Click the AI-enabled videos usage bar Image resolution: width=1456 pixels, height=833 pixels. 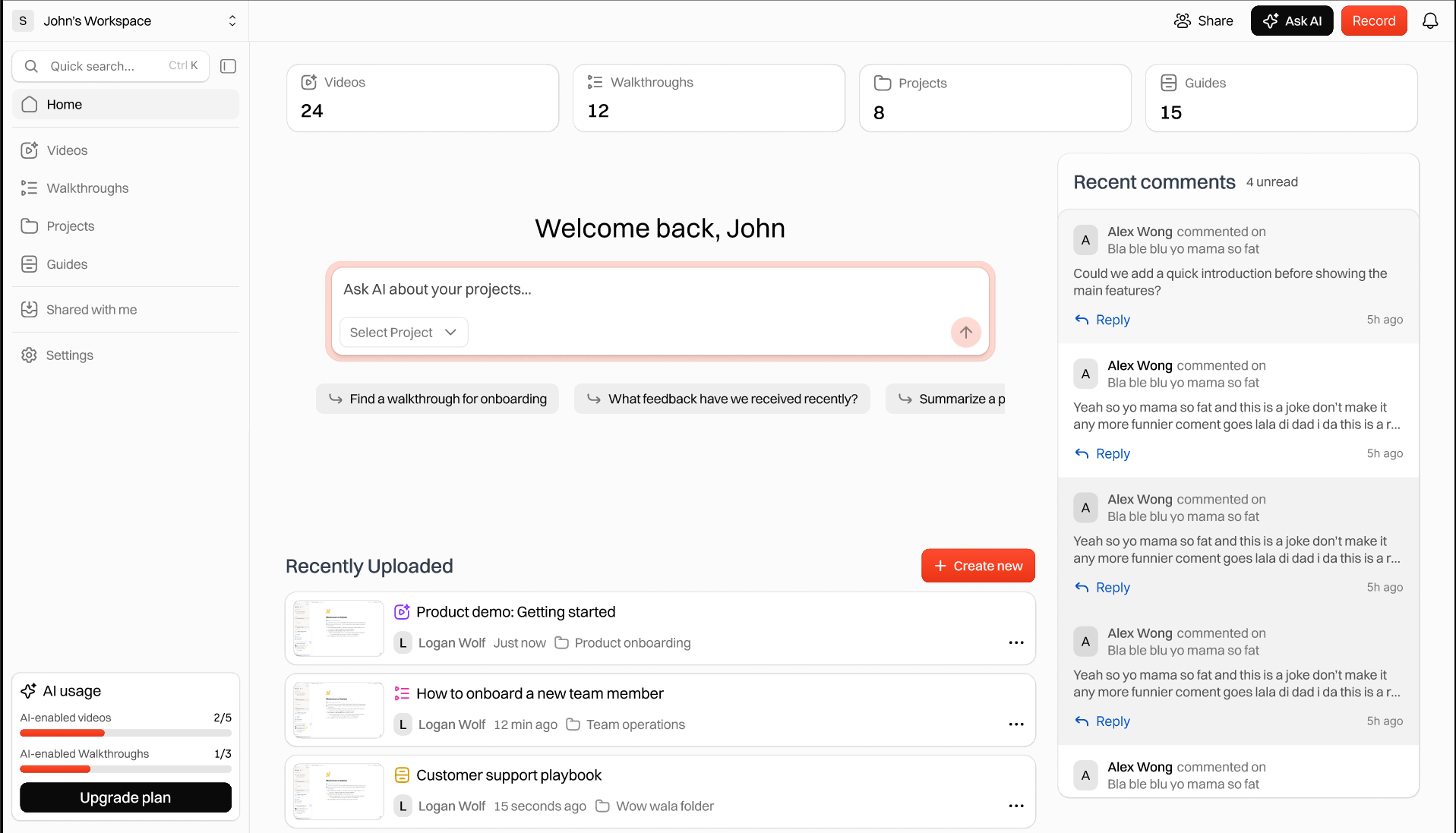coord(125,733)
